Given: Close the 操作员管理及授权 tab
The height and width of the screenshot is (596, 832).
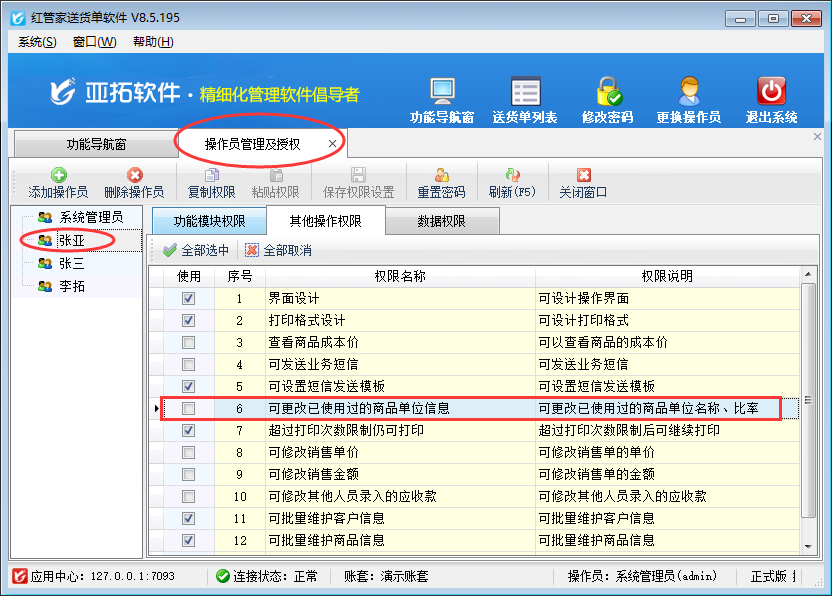Looking at the screenshot, I should pos(332,144).
